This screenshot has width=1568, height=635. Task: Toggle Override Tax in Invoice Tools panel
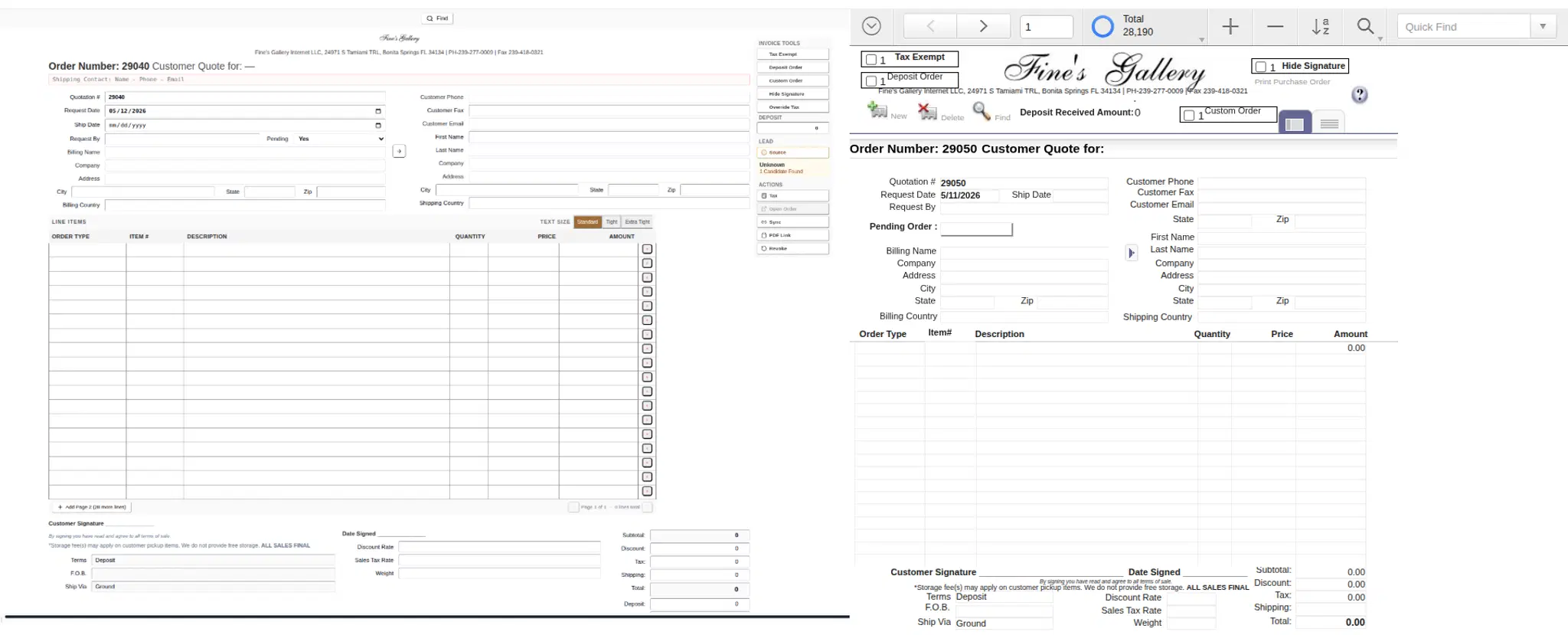pyautogui.click(x=792, y=107)
